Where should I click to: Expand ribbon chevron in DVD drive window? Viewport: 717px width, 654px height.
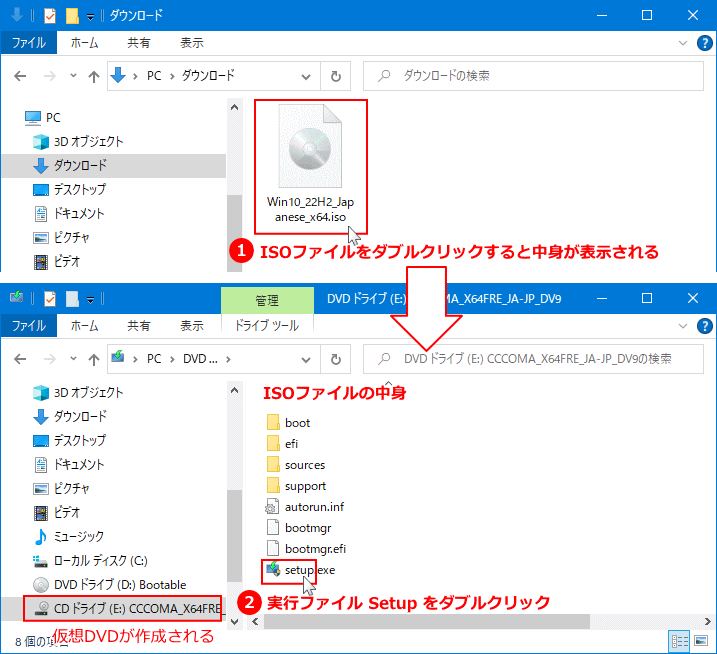[x=683, y=326]
